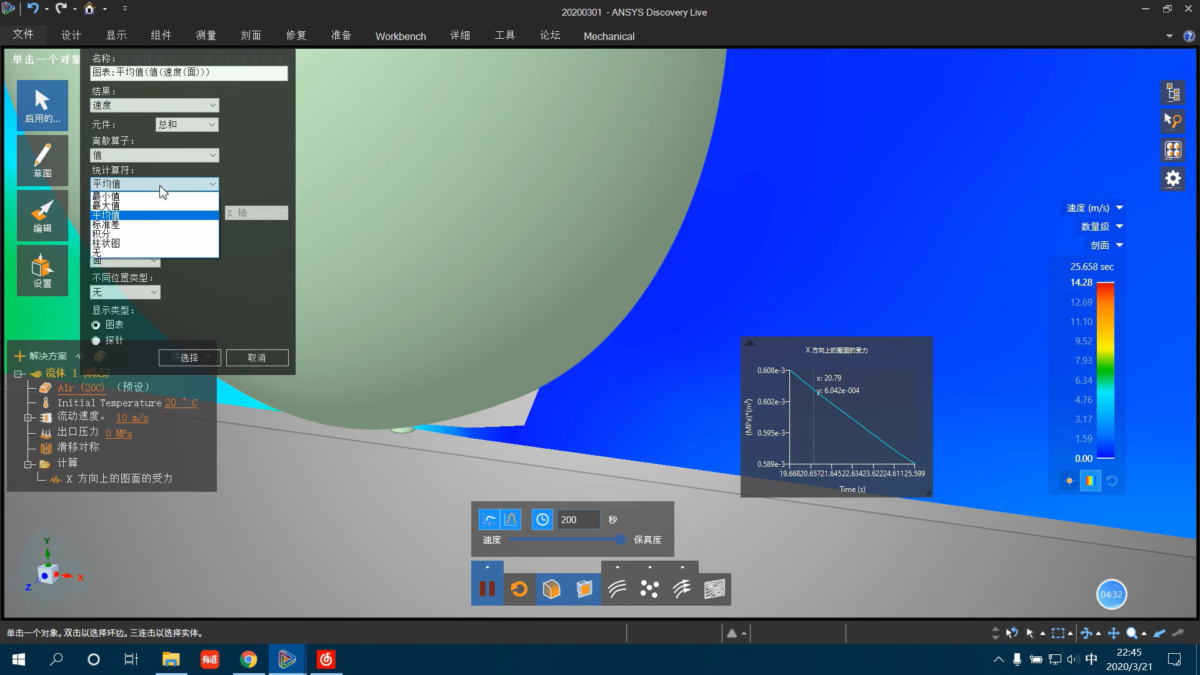This screenshot has width=1200, height=675.
Task: Click the 名称 chart name input field
Action: pos(189,73)
